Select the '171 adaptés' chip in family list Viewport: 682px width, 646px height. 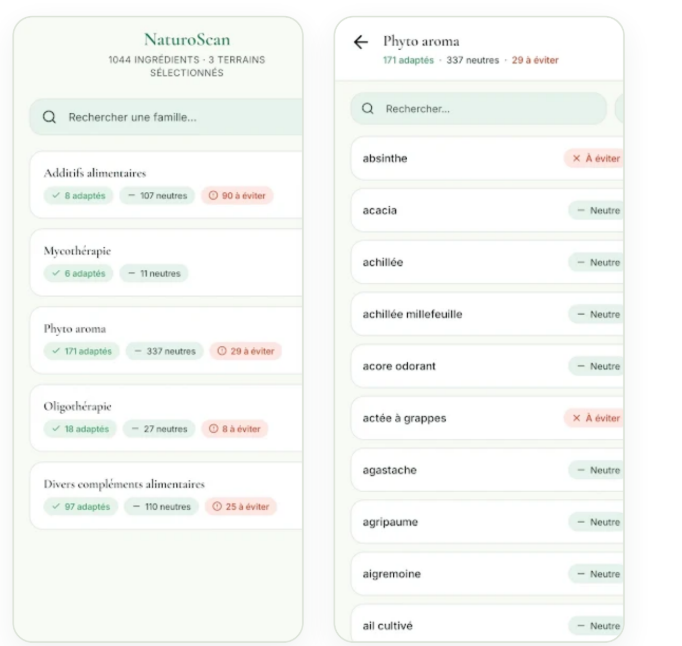point(81,351)
